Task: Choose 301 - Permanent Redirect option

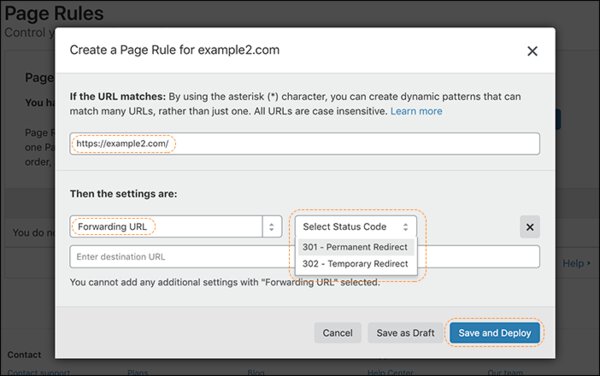Action: [355, 247]
